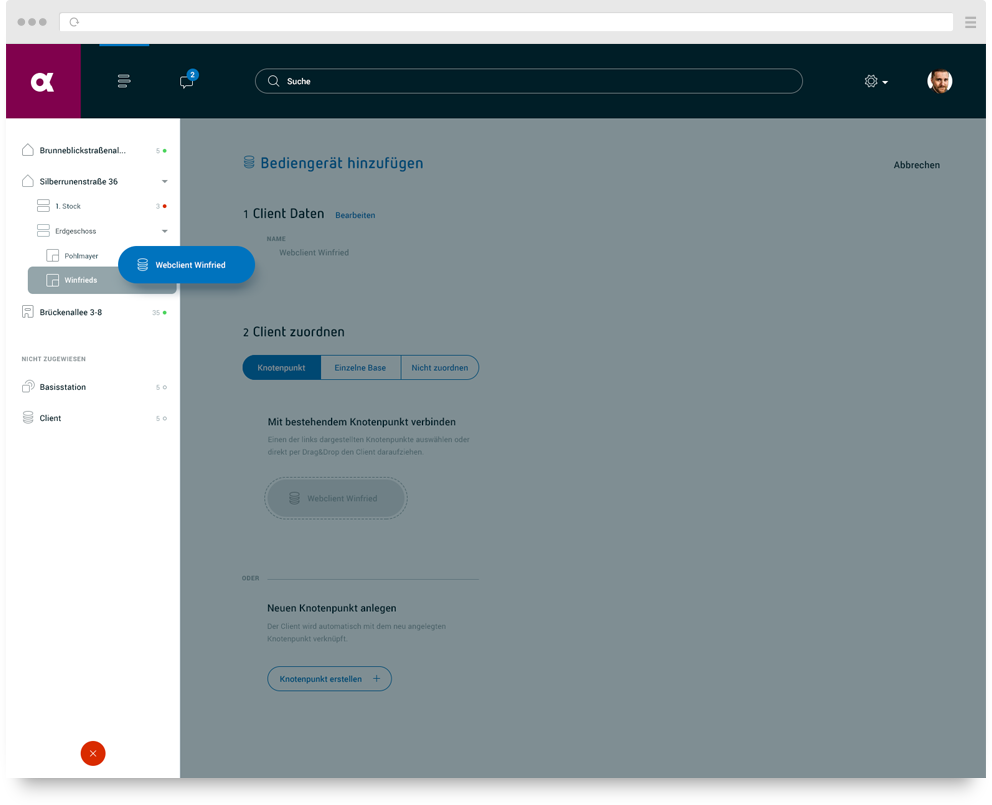Open settings gear dropdown
The height and width of the screenshot is (805, 992).
(875, 82)
